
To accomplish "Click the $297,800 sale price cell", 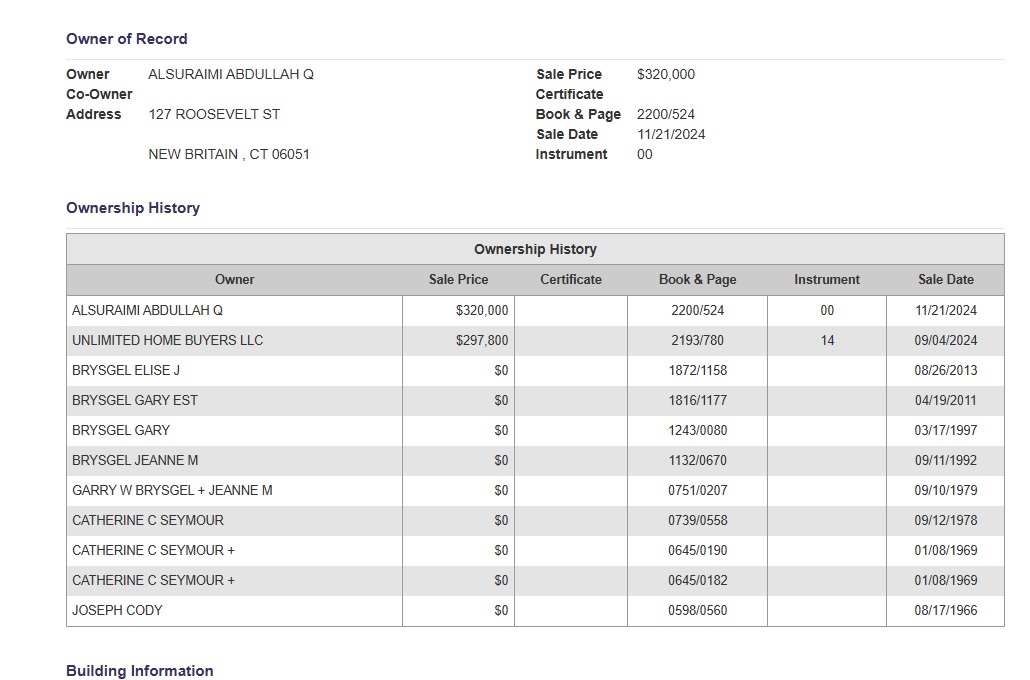I will [x=481, y=341].
